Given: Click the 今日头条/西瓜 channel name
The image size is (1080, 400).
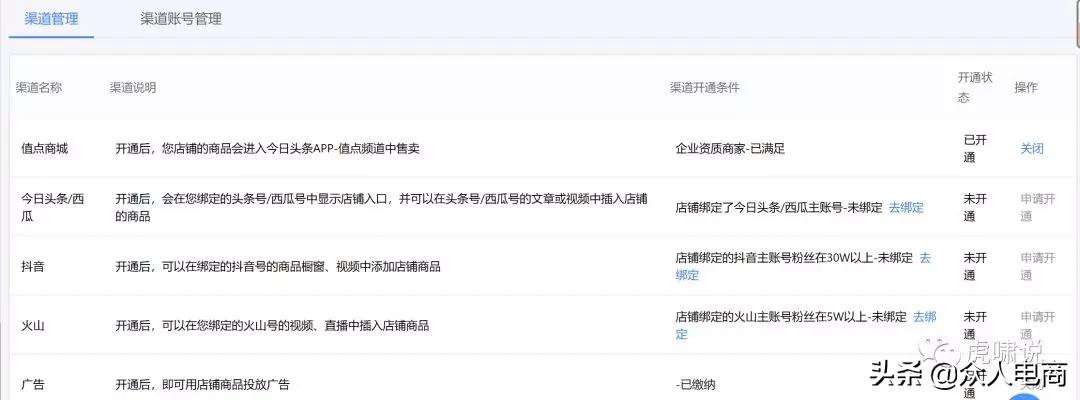Looking at the screenshot, I should click(x=52, y=207).
